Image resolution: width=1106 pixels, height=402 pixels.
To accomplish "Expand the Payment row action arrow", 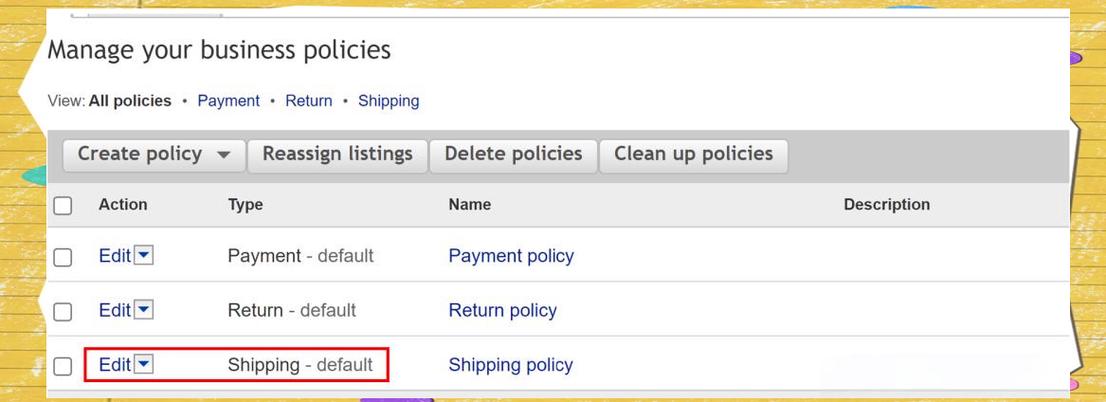I will coord(144,256).
